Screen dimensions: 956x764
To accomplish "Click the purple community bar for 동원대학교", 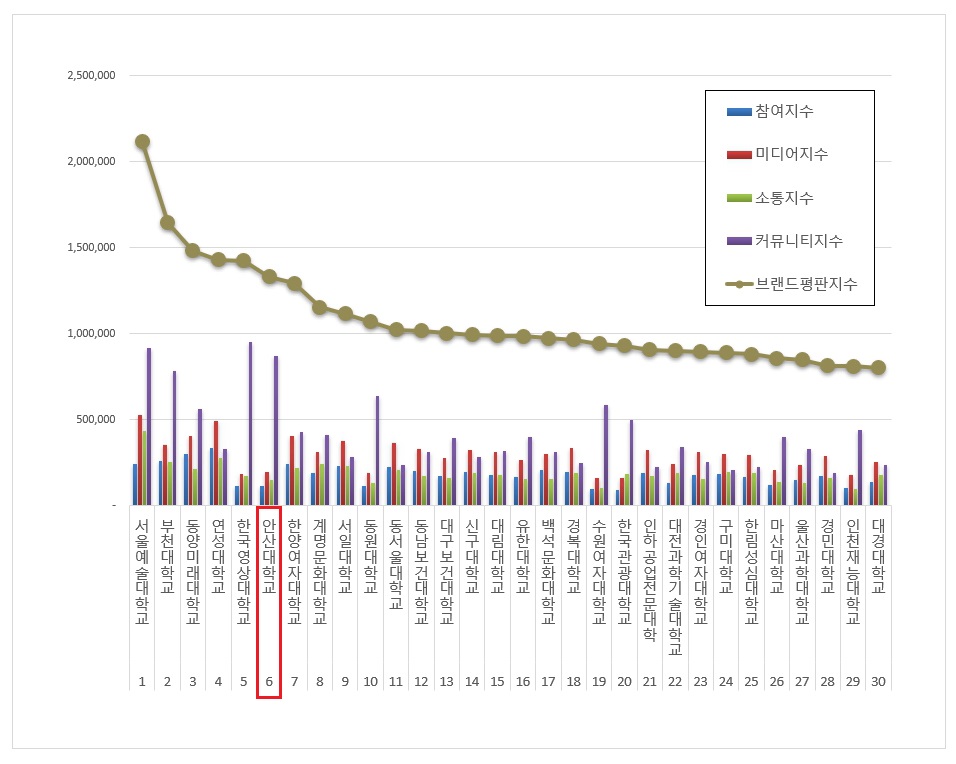I will pyautogui.click(x=377, y=451).
